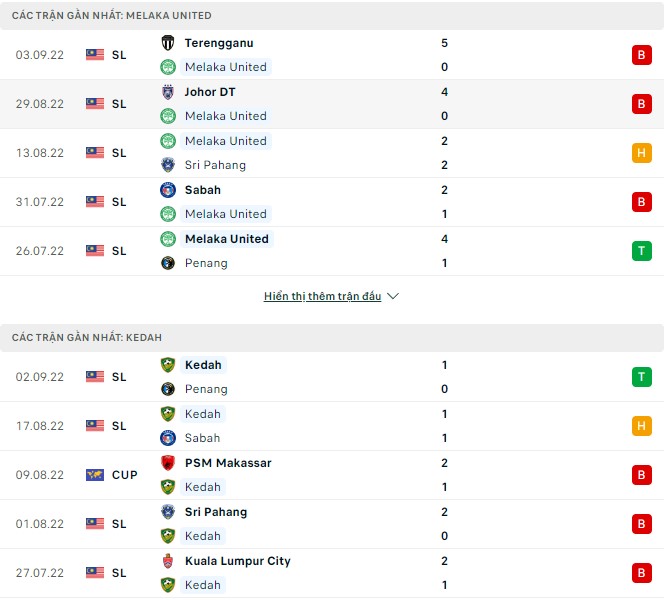667x600 pixels.
Task: Click the Sabah badge in the 31.07.22 match
Action: [x=168, y=190]
